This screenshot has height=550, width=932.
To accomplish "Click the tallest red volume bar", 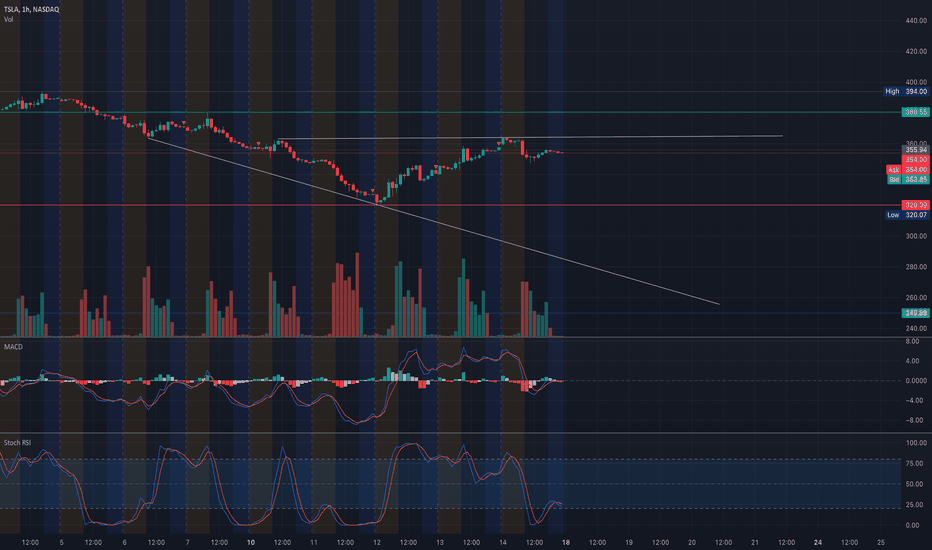I will [x=357, y=295].
